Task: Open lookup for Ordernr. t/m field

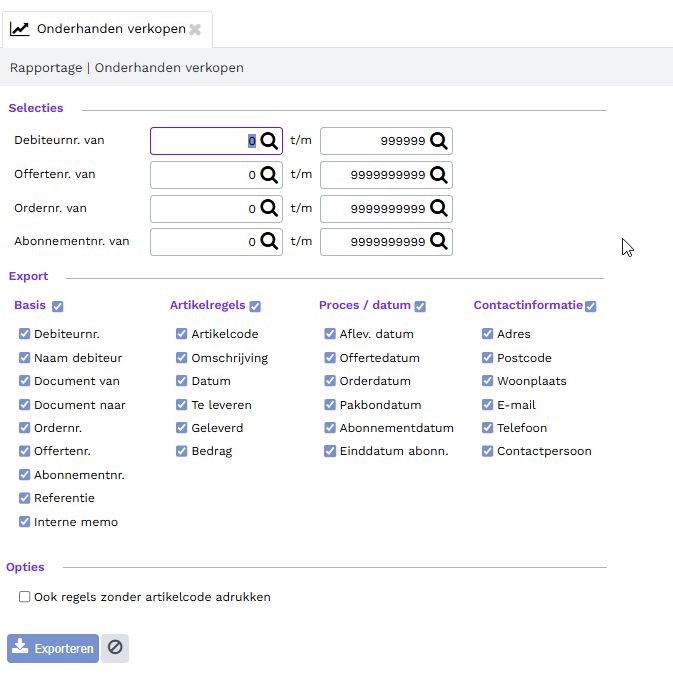Action: pos(439,208)
